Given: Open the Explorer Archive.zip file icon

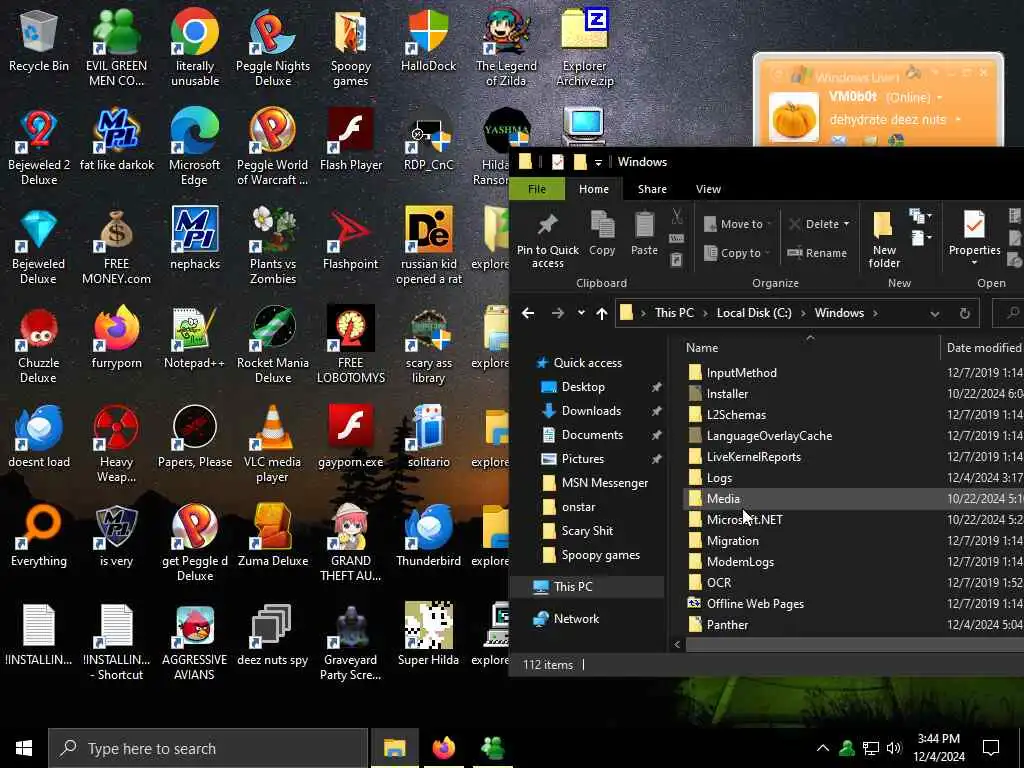Looking at the screenshot, I should pos(584,49).
